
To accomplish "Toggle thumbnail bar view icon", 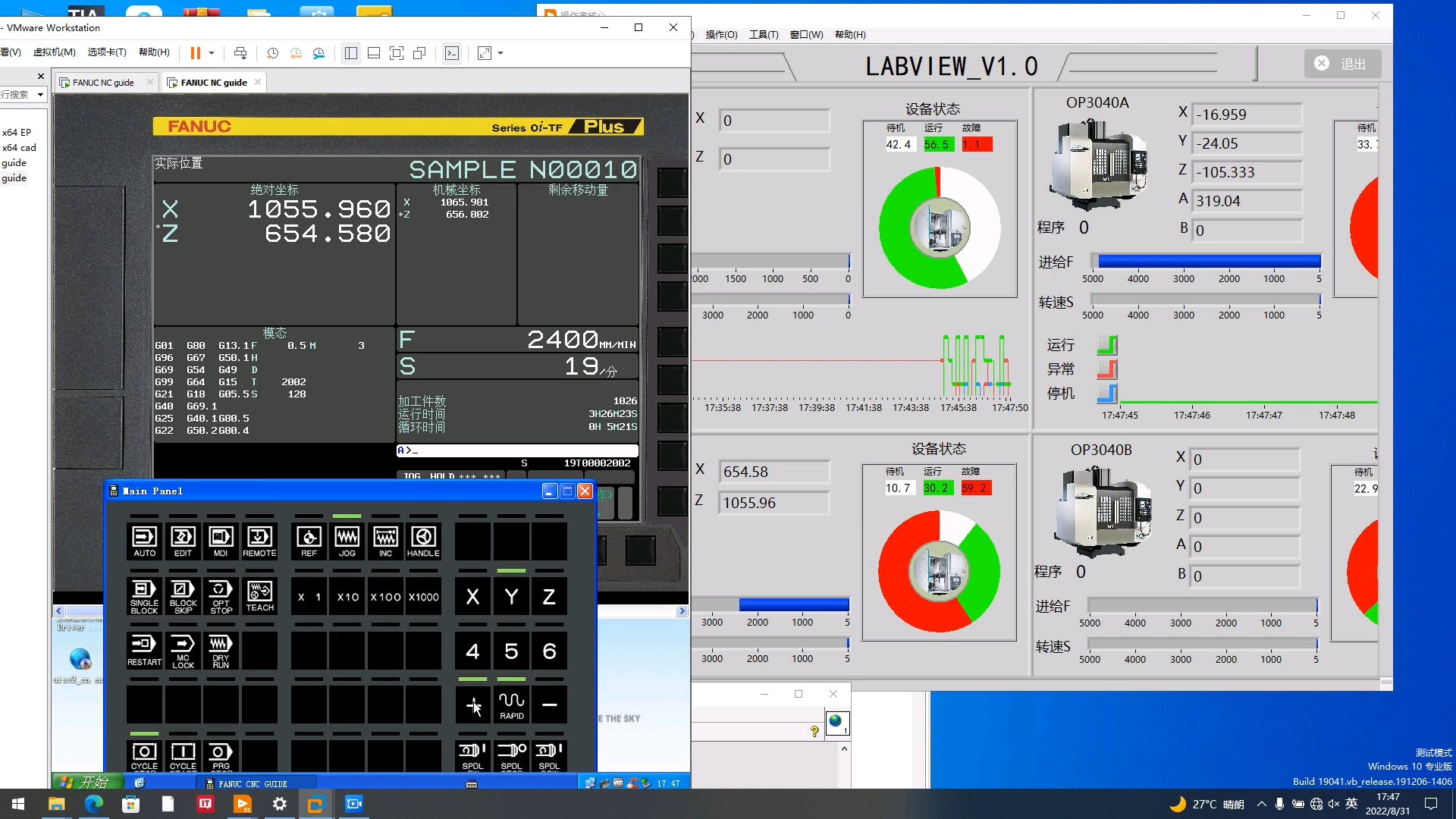I will 374,53.
